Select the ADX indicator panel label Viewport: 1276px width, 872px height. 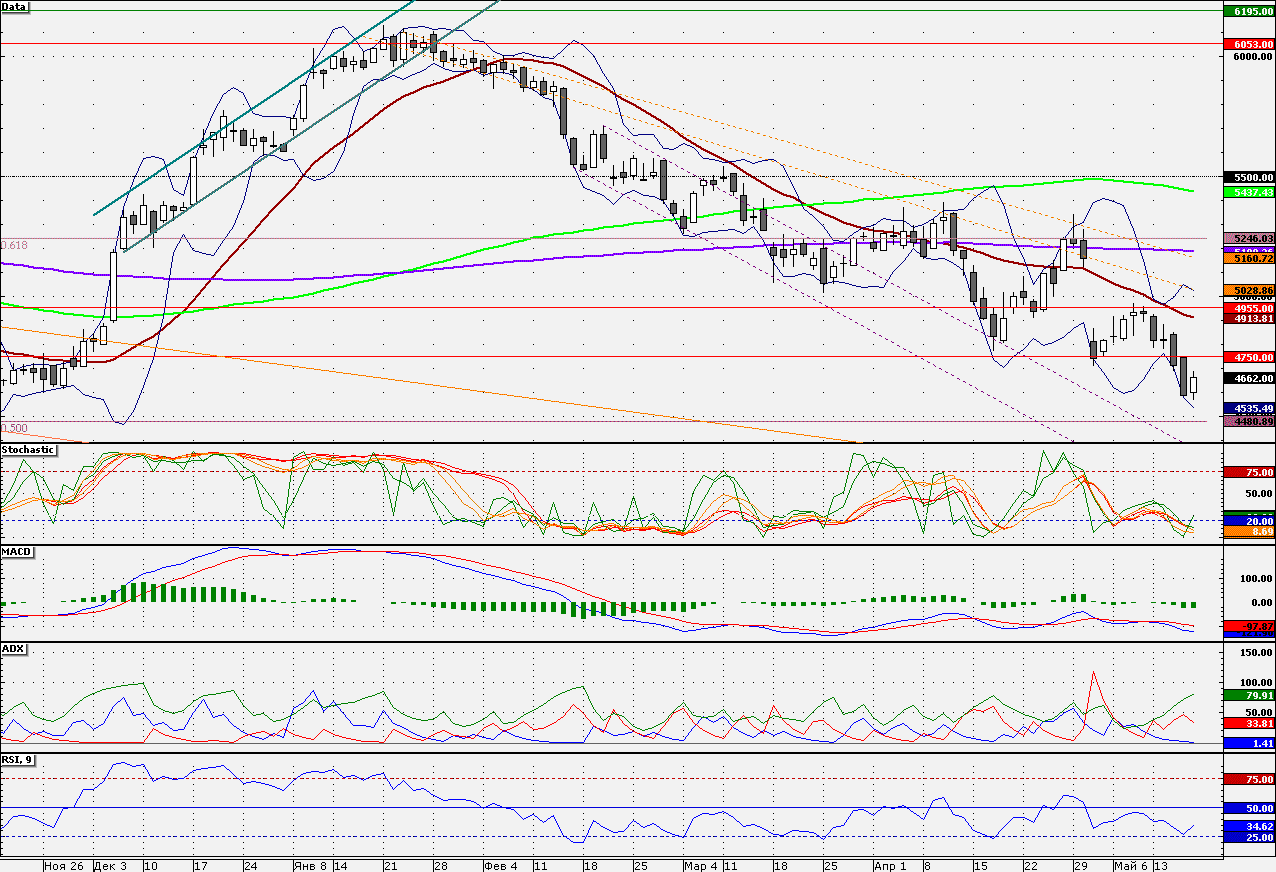14,649
